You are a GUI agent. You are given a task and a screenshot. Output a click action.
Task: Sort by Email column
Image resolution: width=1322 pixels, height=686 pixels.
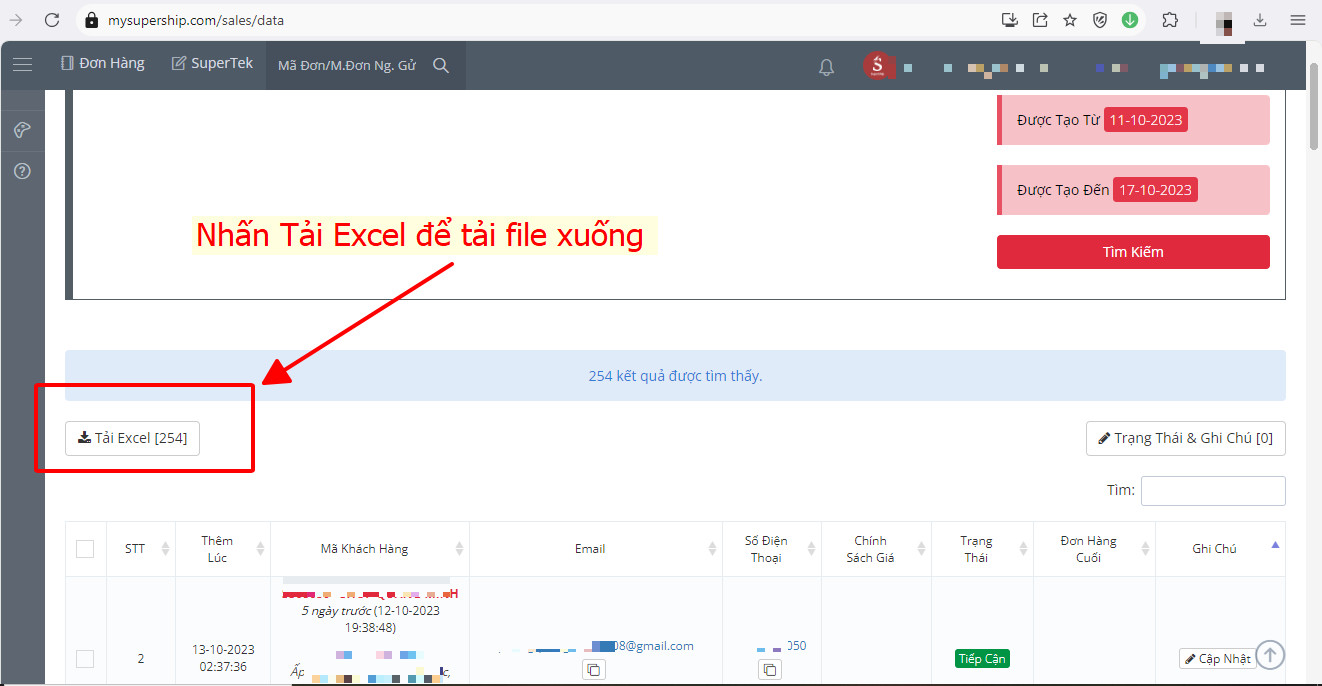coord(596,549)
